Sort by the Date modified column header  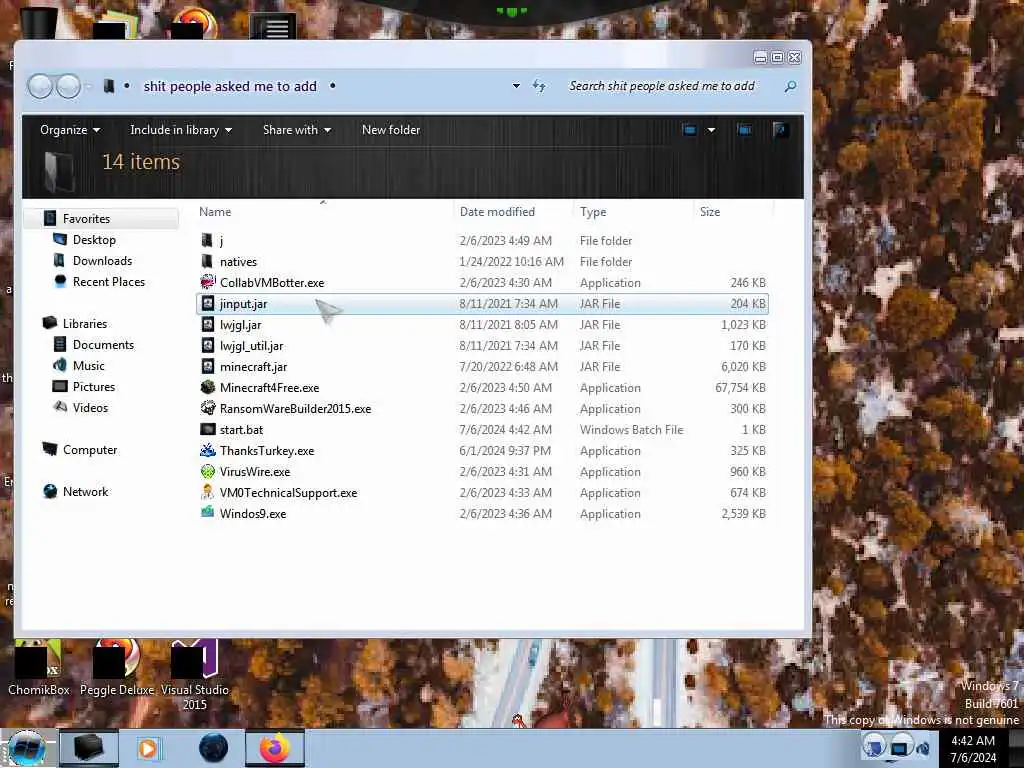point(513,212)
